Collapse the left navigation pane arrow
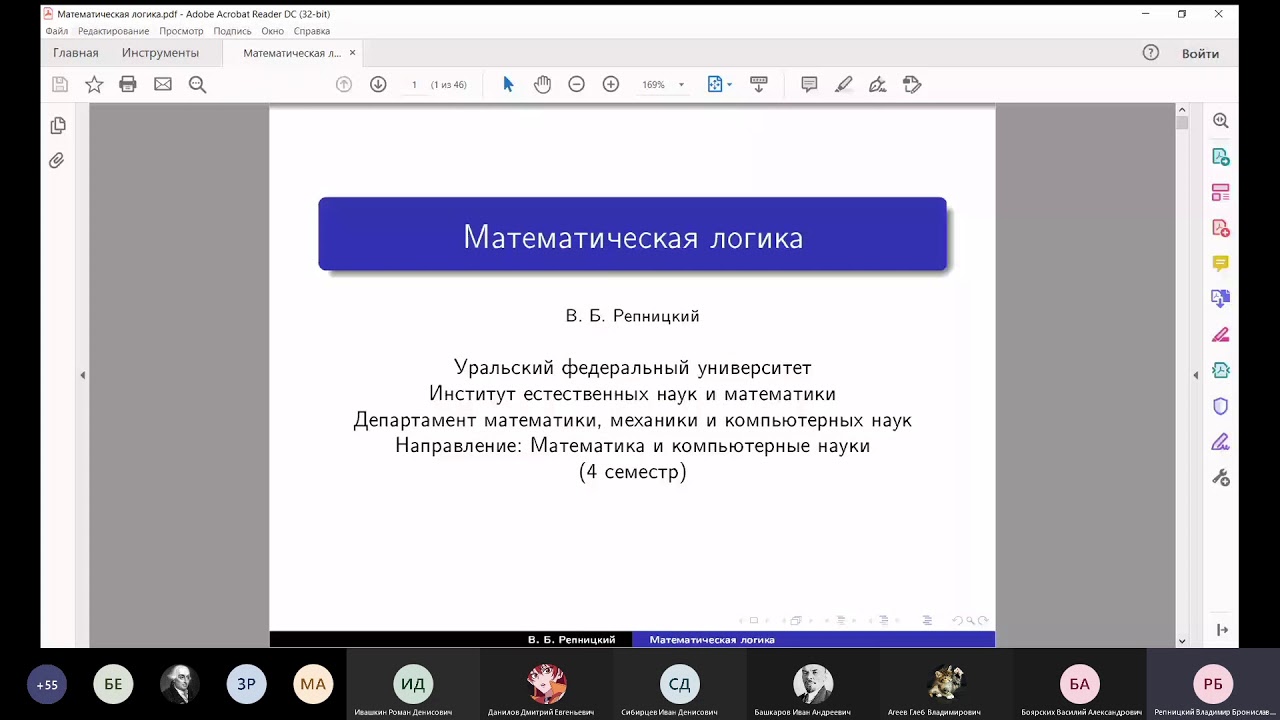Image resolution: width=1280 pixels, height=720 pixels. 83,375
